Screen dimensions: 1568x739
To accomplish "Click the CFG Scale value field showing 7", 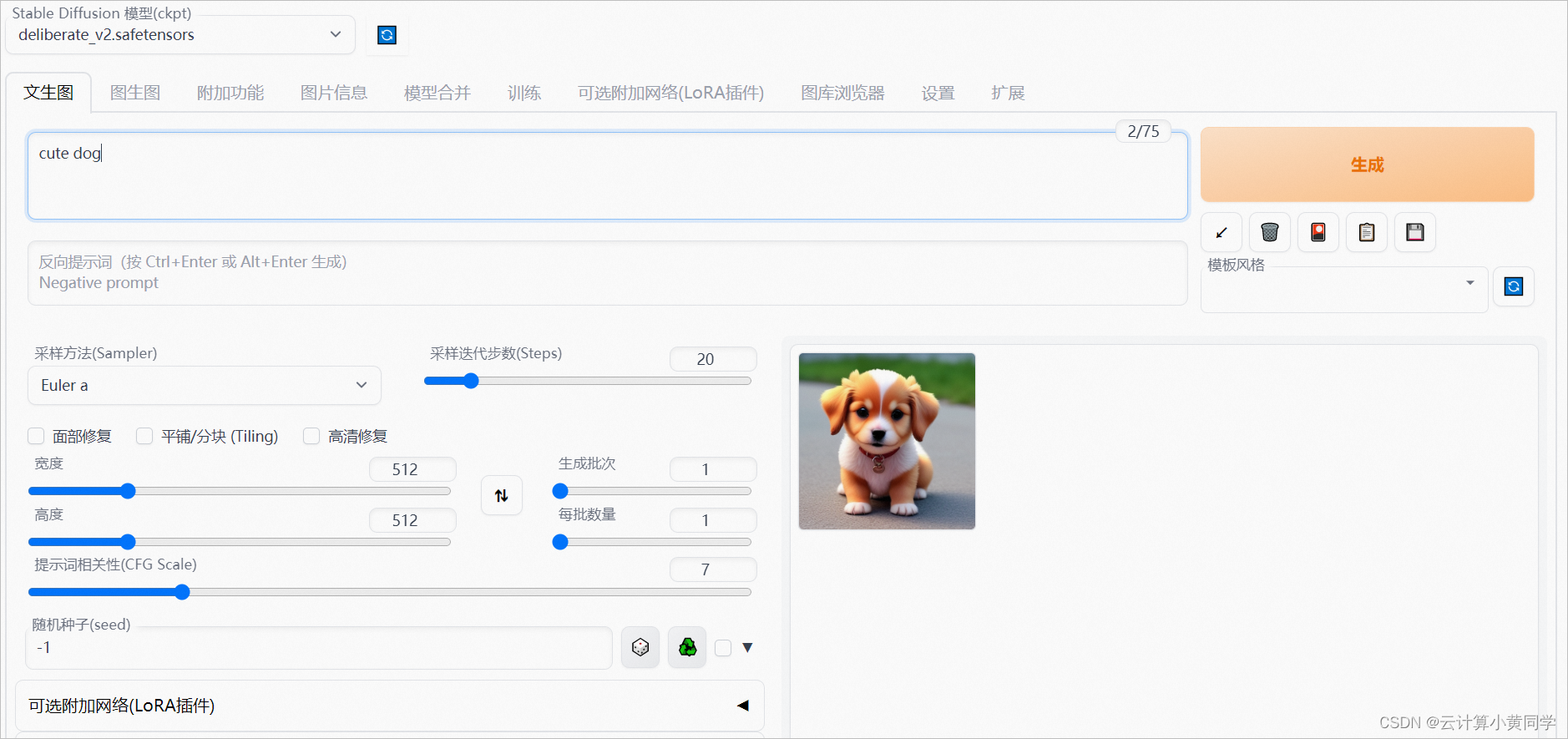I will click(x=713, y=569).
